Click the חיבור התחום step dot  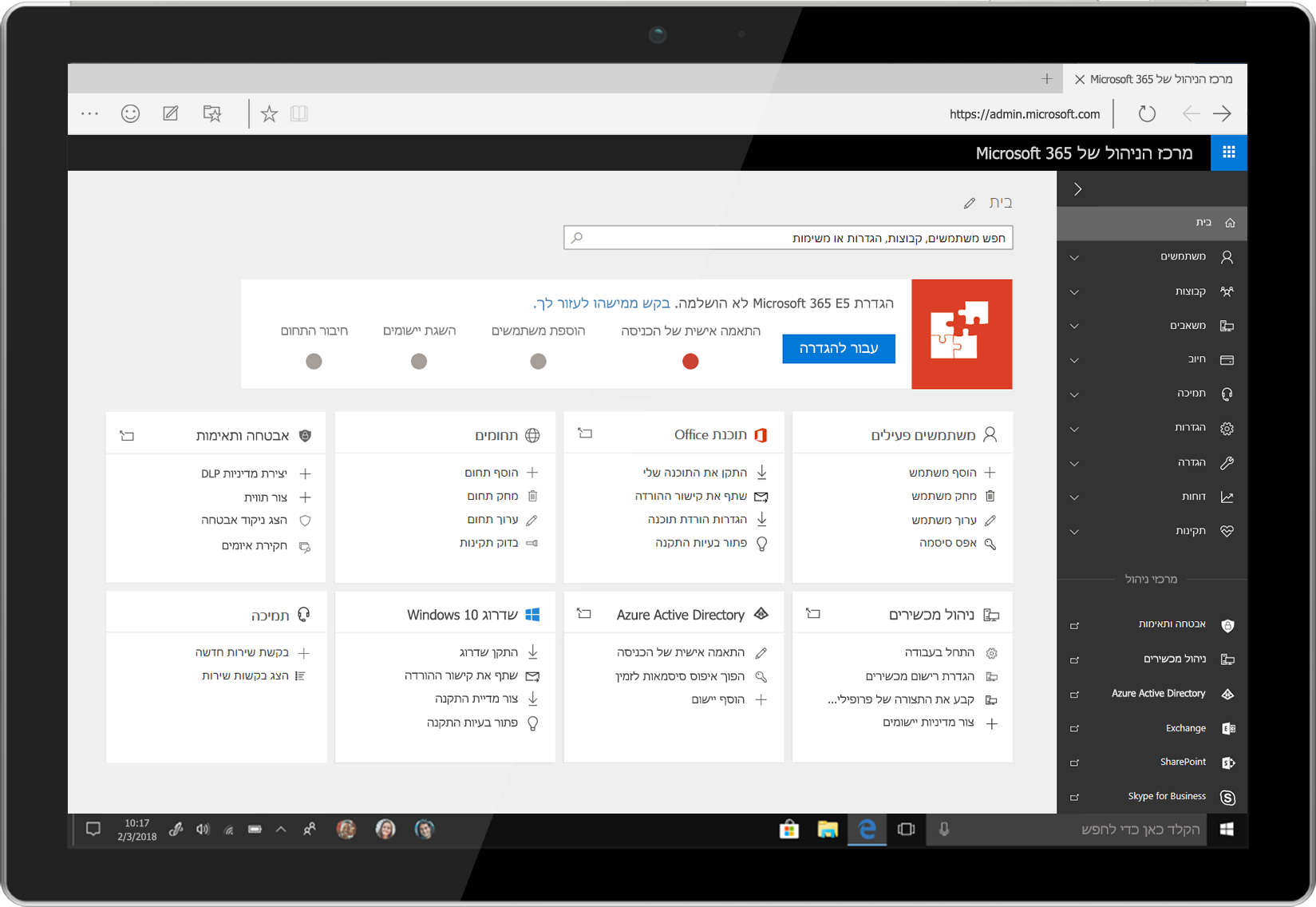[314, 362]
